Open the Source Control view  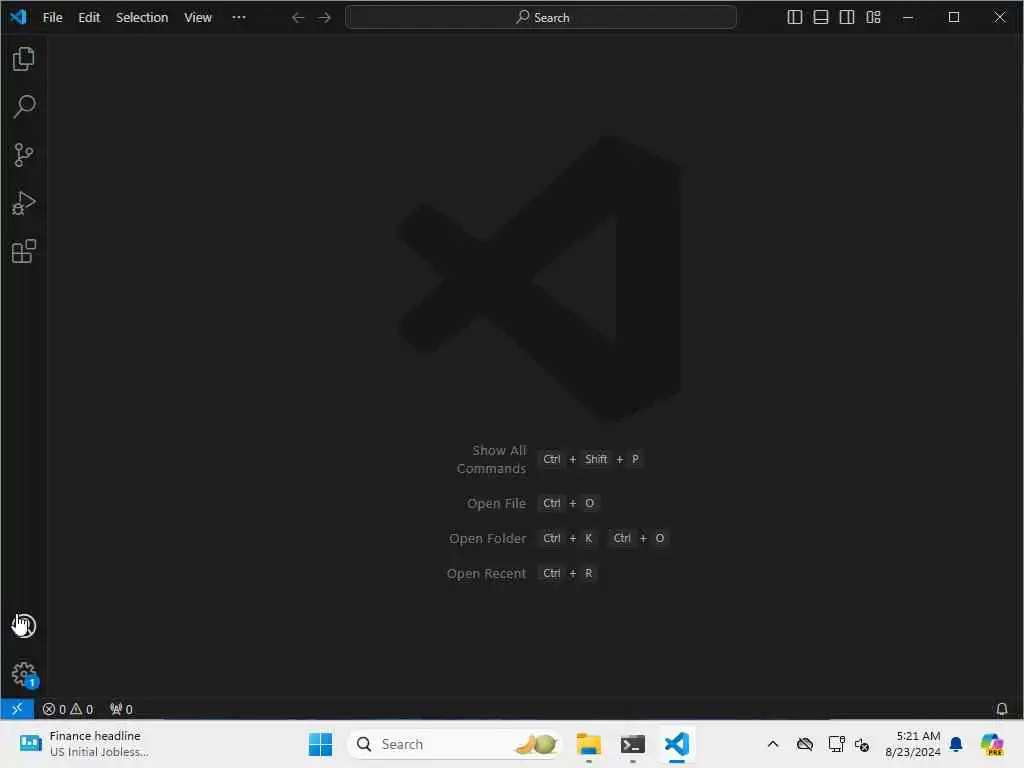(24, 155)
